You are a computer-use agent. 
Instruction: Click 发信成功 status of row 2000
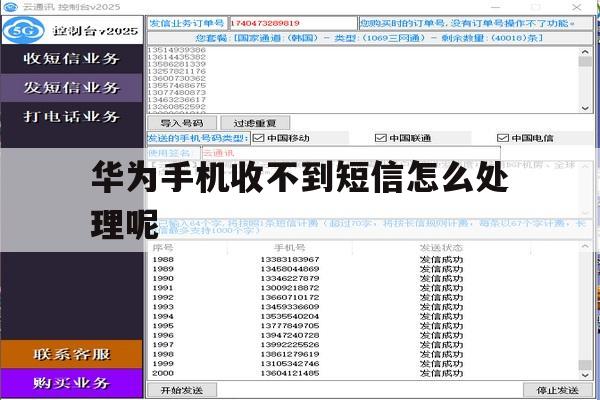(441, 373)
